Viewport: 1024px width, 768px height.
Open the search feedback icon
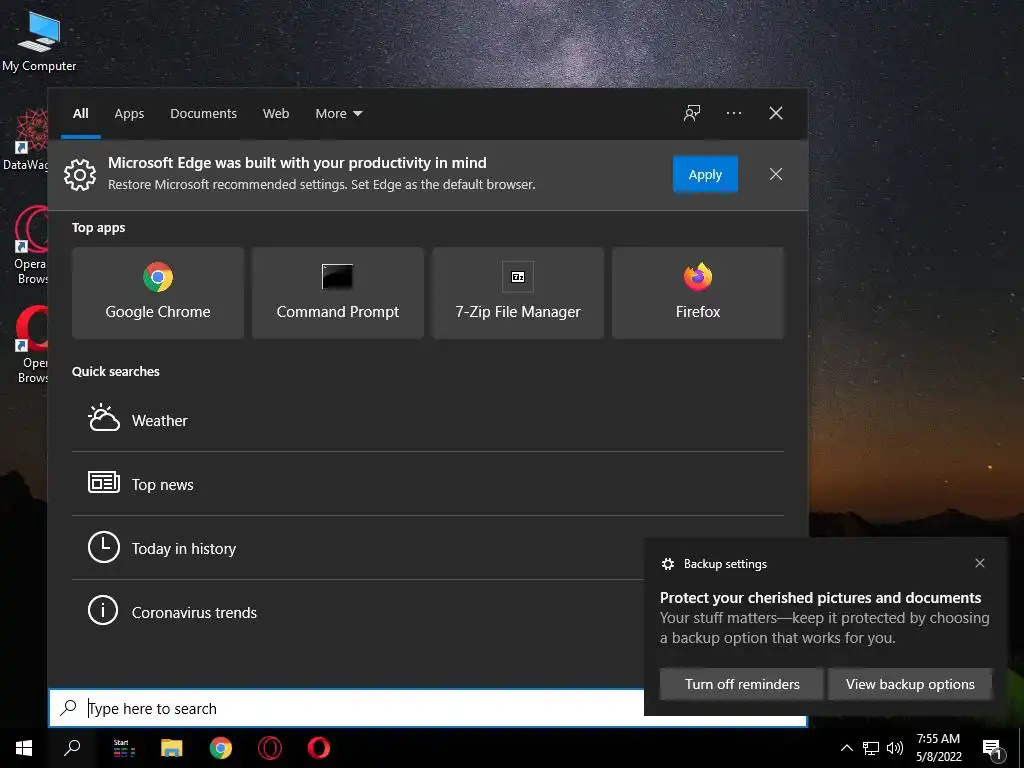pos(692,113)
